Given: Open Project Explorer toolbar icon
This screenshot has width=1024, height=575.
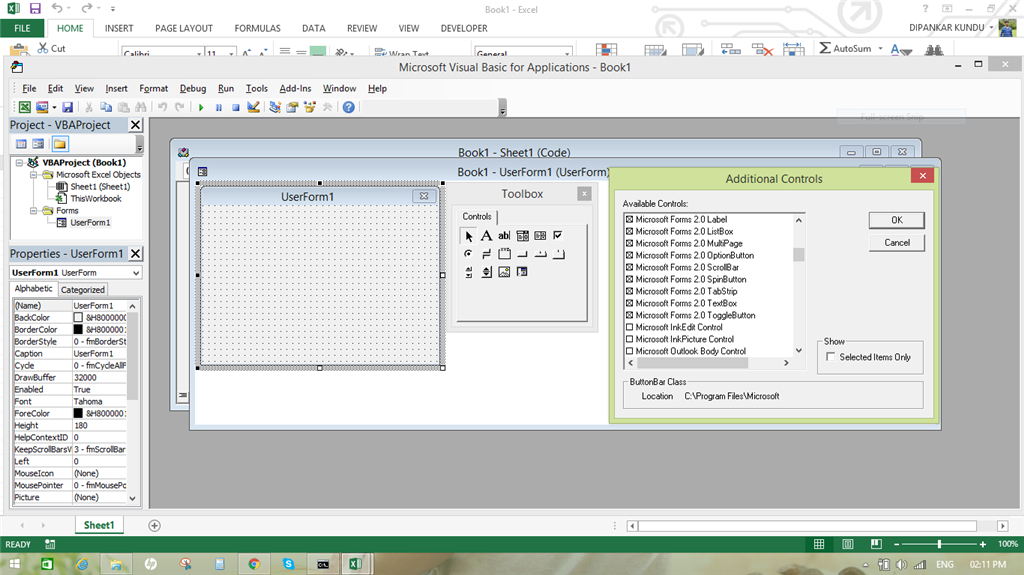Looking at the screenshot, I should (275, 107).
